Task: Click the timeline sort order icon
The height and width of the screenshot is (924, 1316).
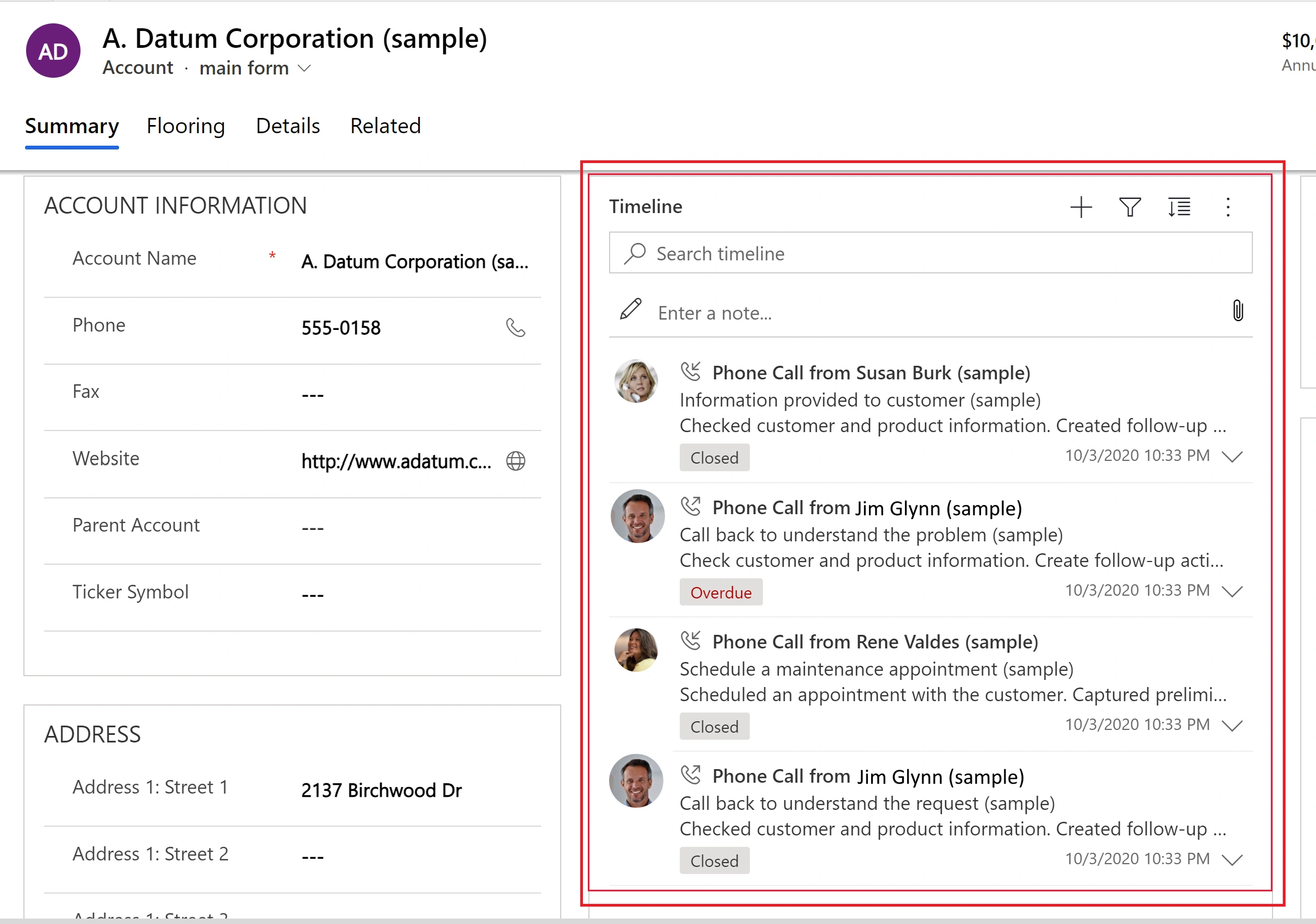Action: (1179, 207)
